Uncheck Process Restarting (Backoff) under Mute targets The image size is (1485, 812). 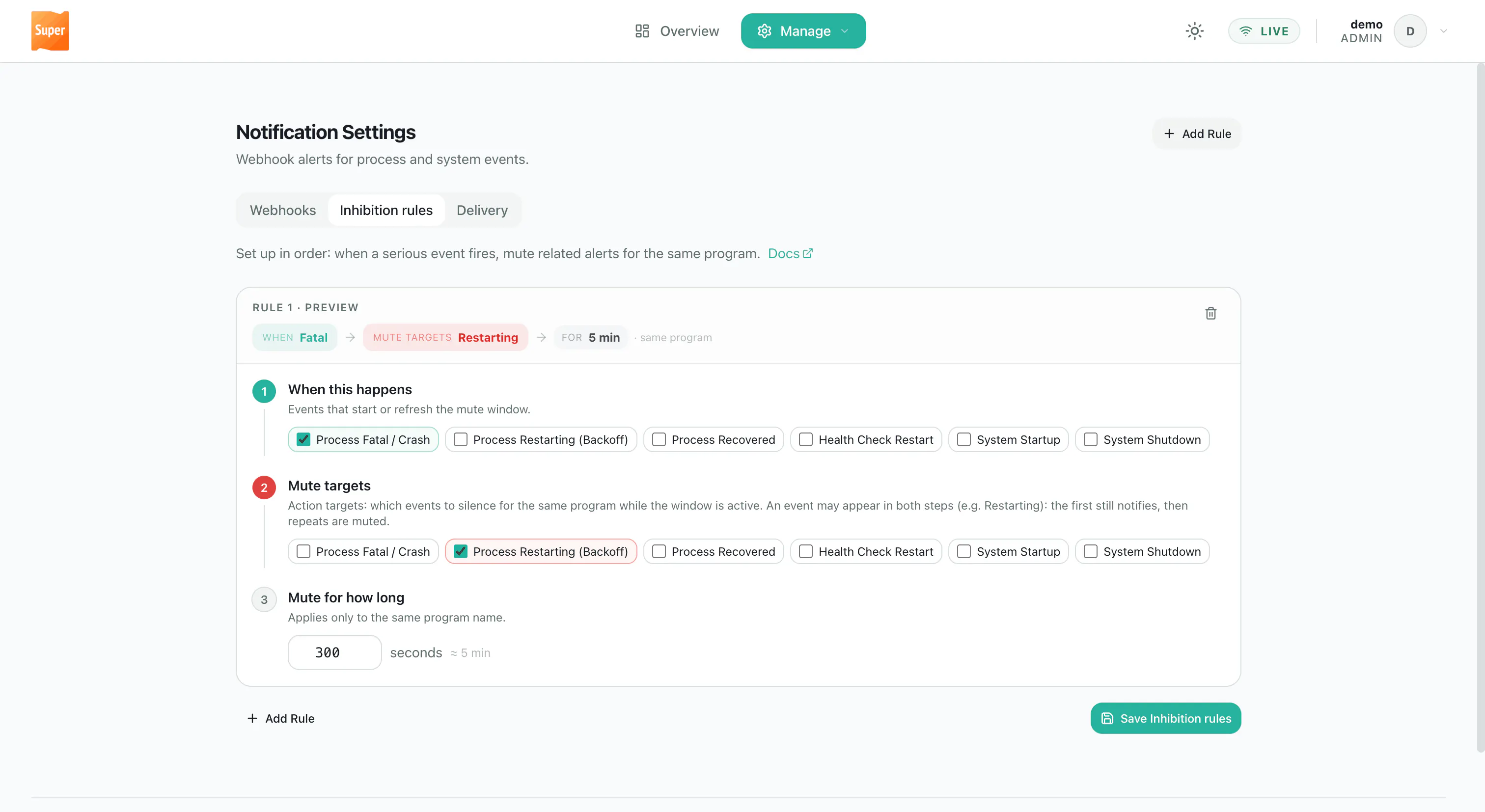pyautogui.click(x=541, y=551)
